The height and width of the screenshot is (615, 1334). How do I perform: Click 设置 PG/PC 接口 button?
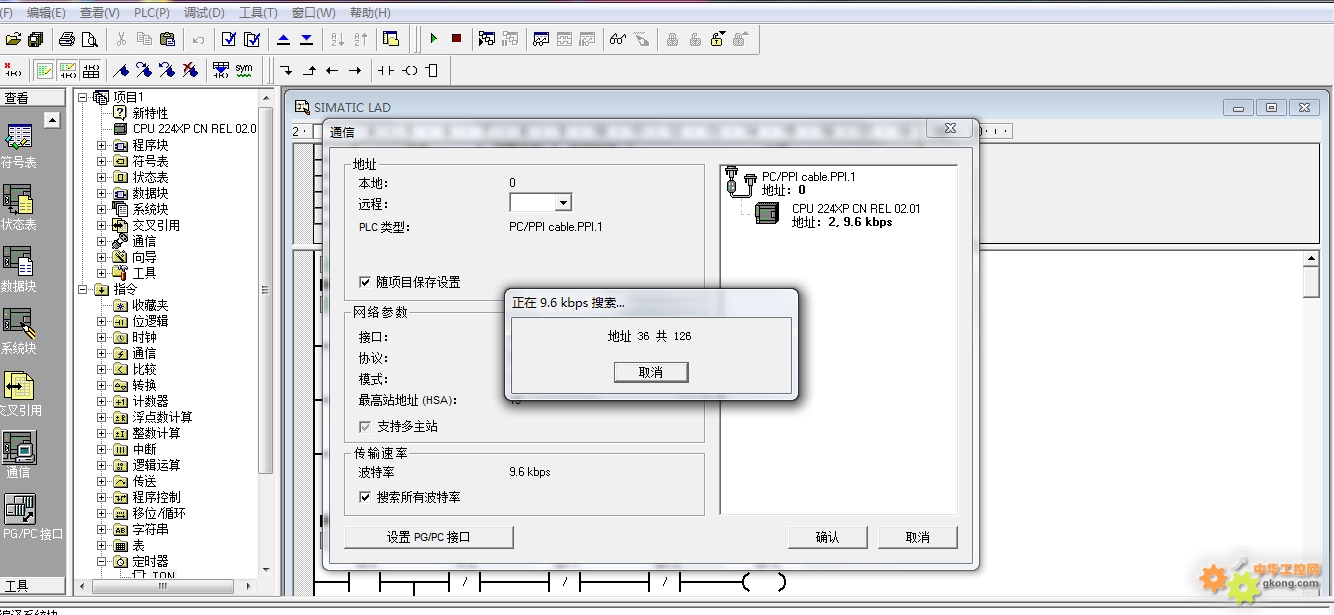pos(429,537)
